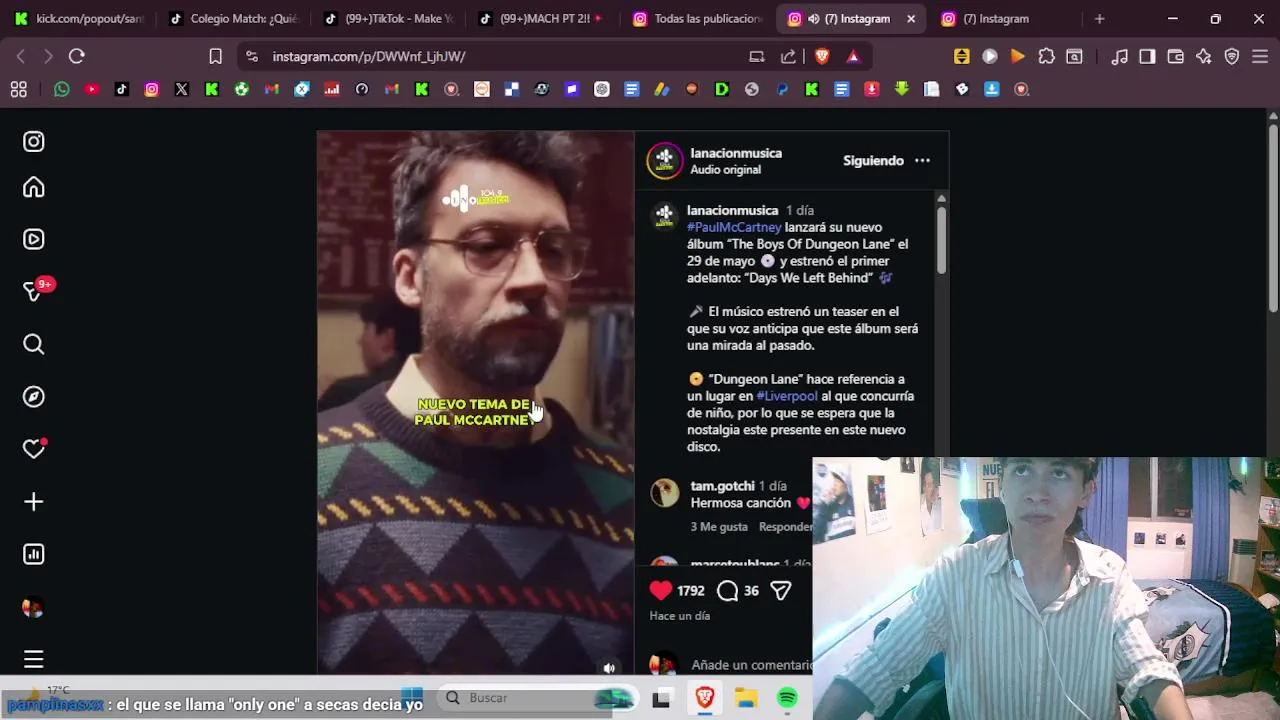Viewport: 1280px width, 720px height.
Task: Open the post options three-dot menu
Action: point(922,160)
